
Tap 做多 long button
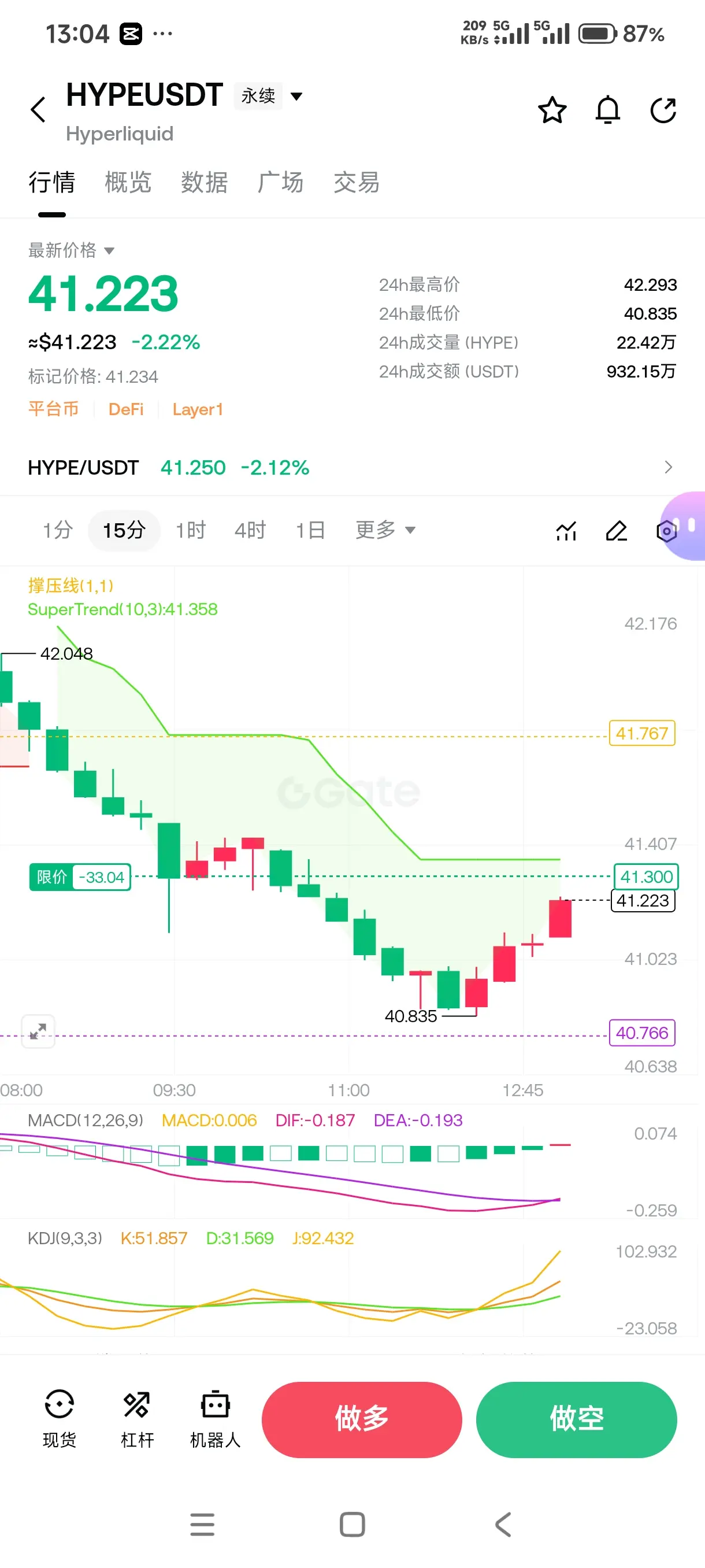[x=362, y=1419]
